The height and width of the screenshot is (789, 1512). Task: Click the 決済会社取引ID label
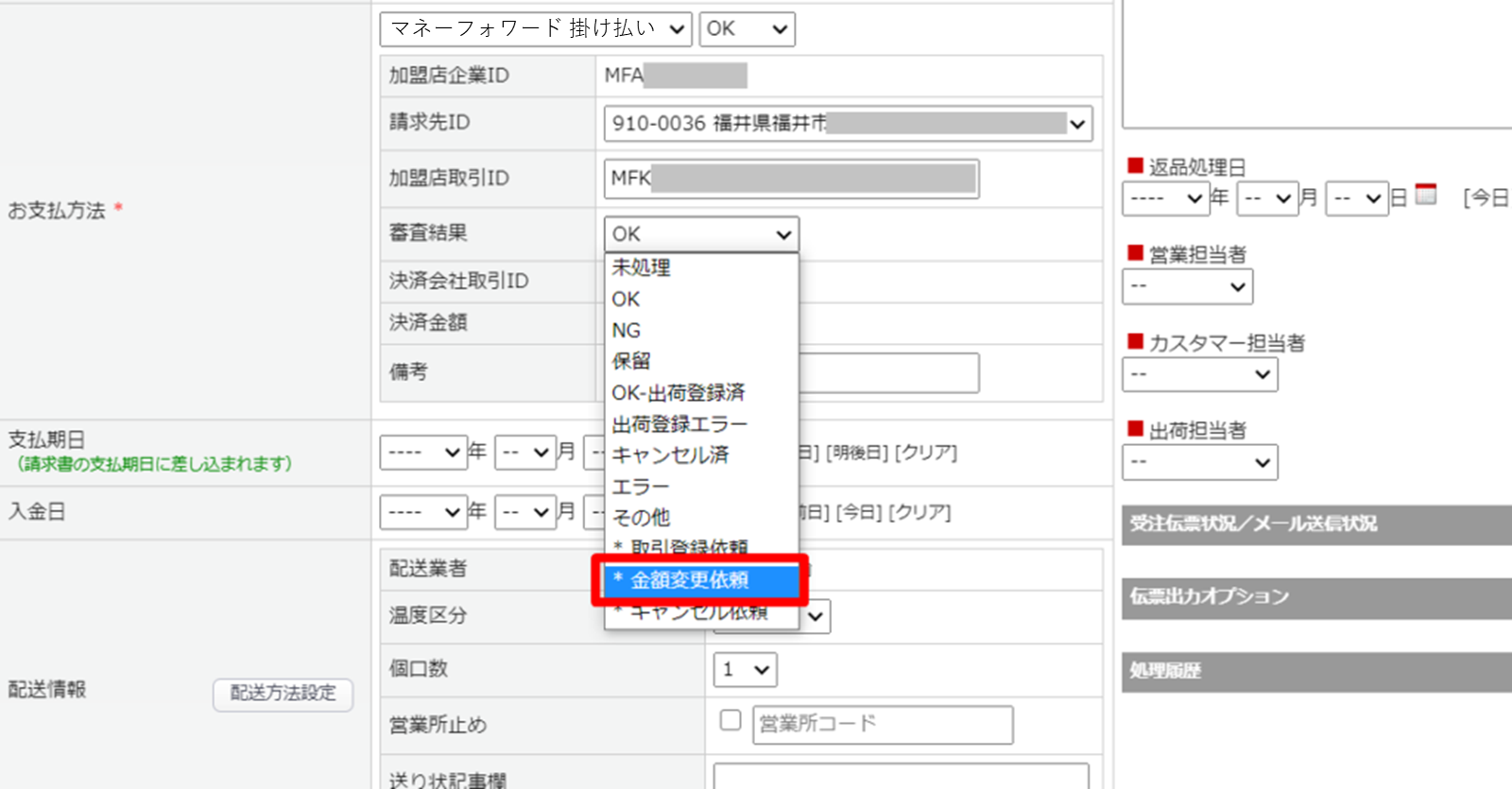[x=458, y=281]
